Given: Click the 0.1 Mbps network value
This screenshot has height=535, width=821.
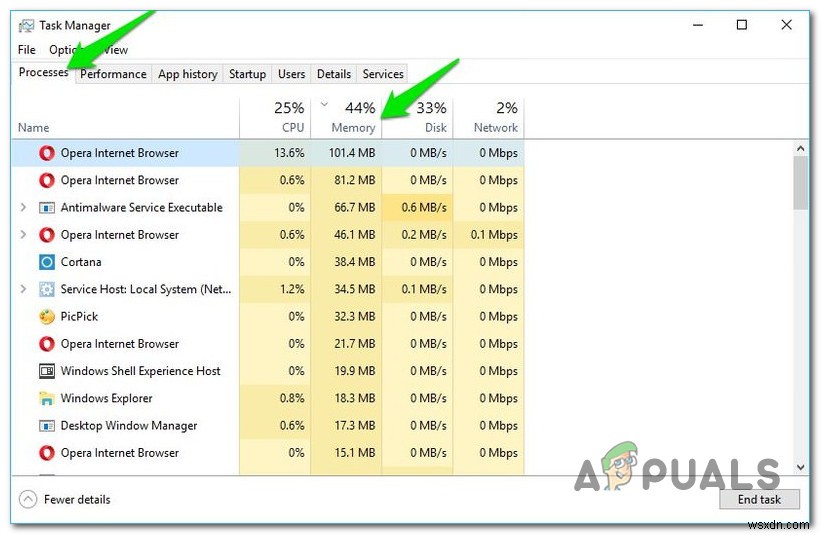Looking at the screenshot, I should pyautogui.click(x=494, y=235).
